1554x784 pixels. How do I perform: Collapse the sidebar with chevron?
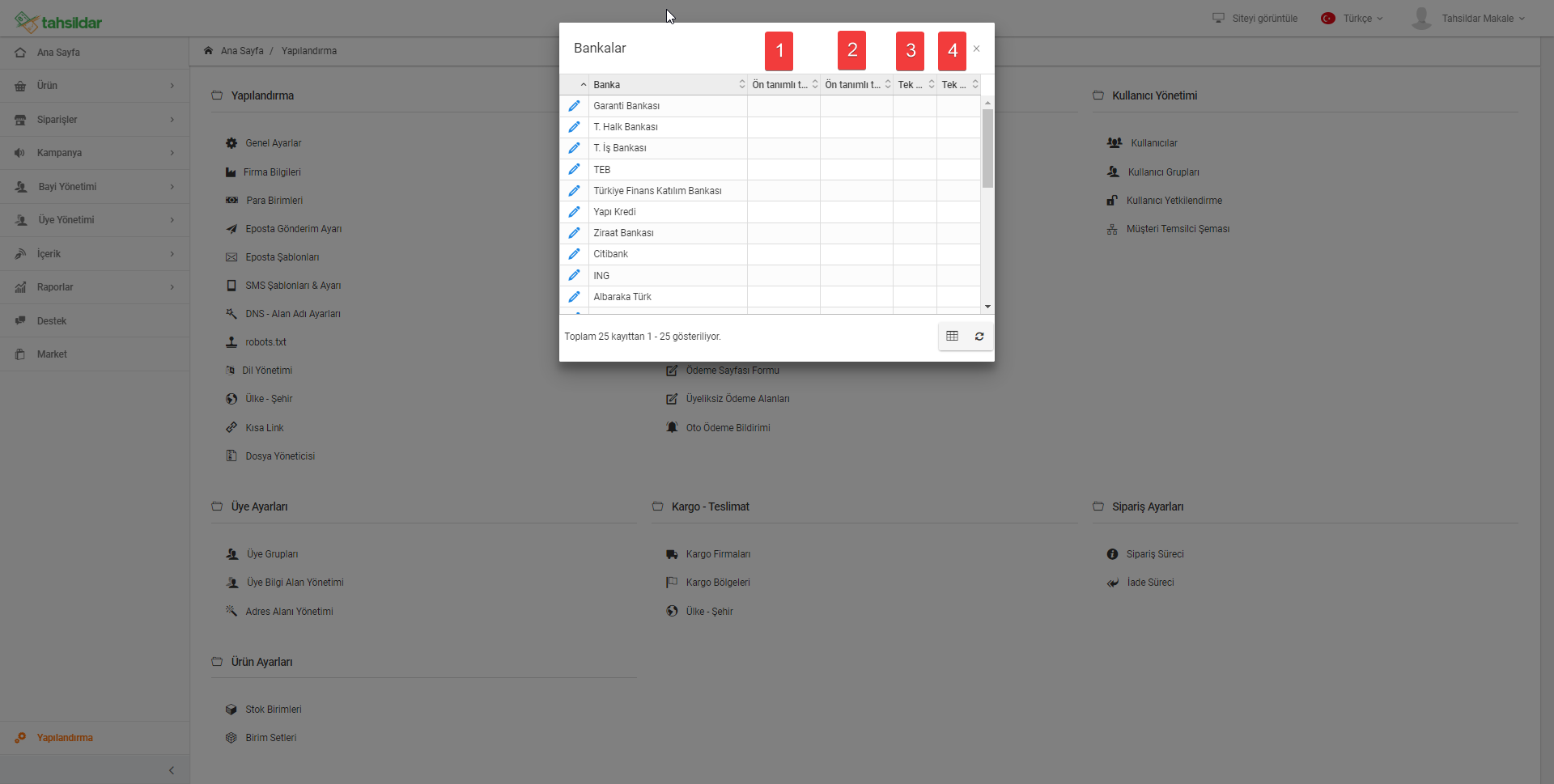171,770
